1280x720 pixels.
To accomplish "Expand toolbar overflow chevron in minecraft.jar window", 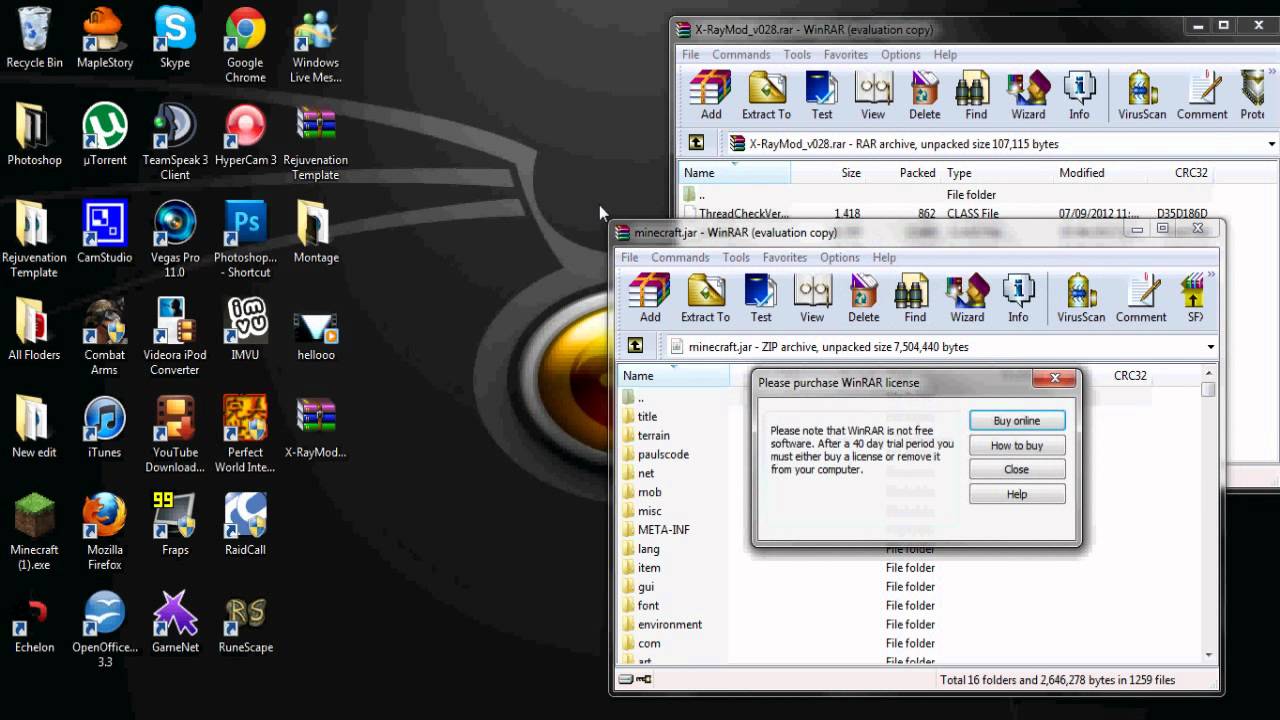I will pos(1212,275).
